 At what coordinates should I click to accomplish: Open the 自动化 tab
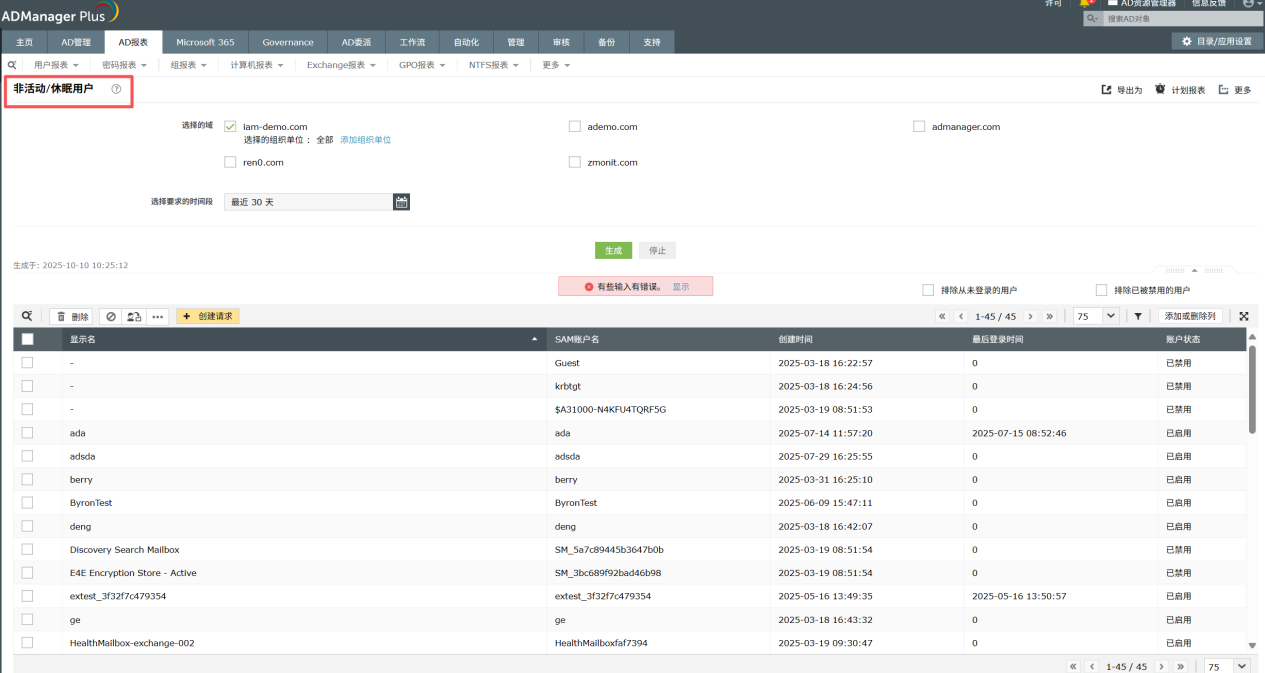(x=466, y=42)
